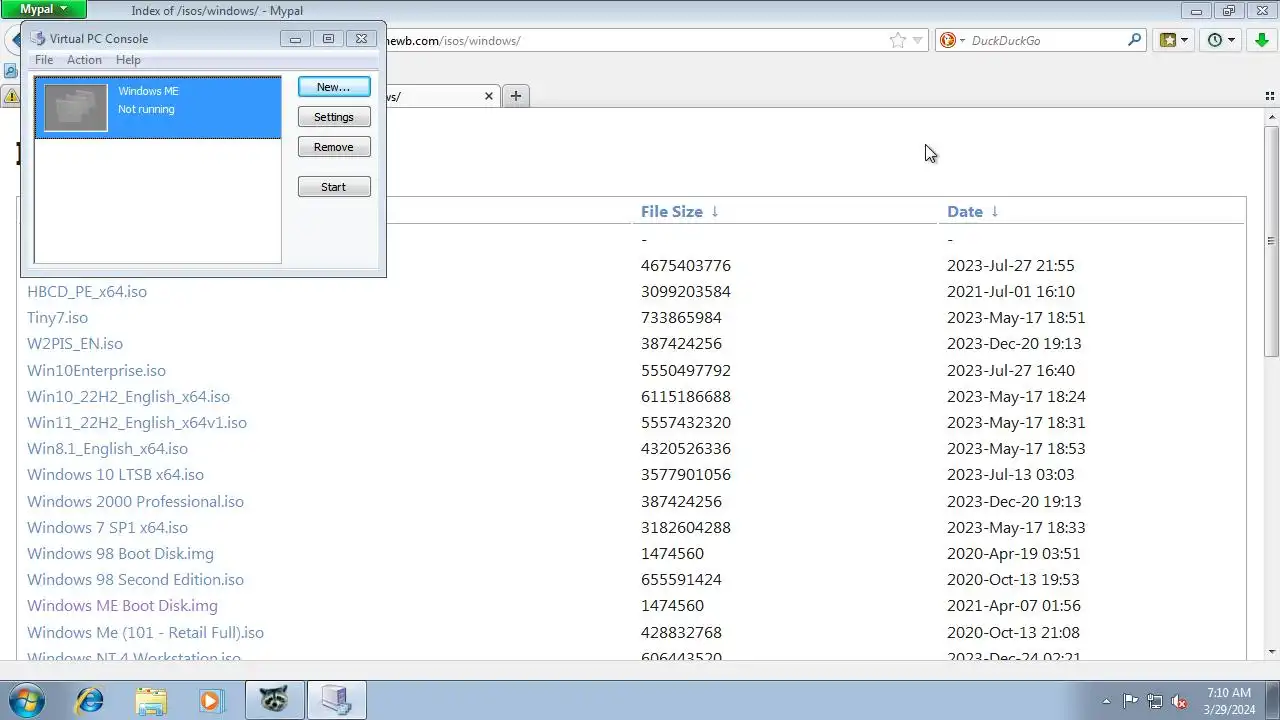
Task: Download Windows 98 Boot Disk.img
Action: pos(120,553)
